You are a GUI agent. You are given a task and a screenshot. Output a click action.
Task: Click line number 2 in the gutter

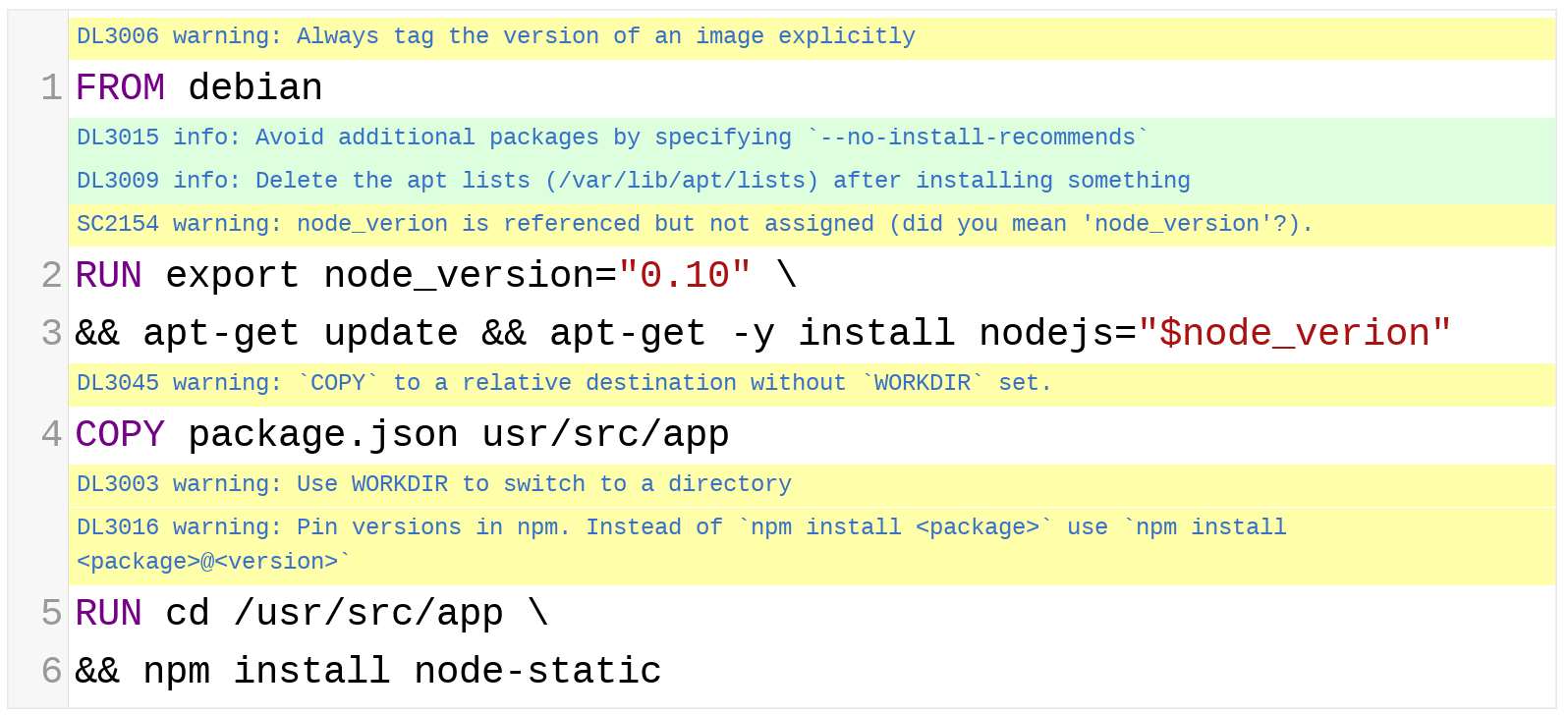[51, 276]
